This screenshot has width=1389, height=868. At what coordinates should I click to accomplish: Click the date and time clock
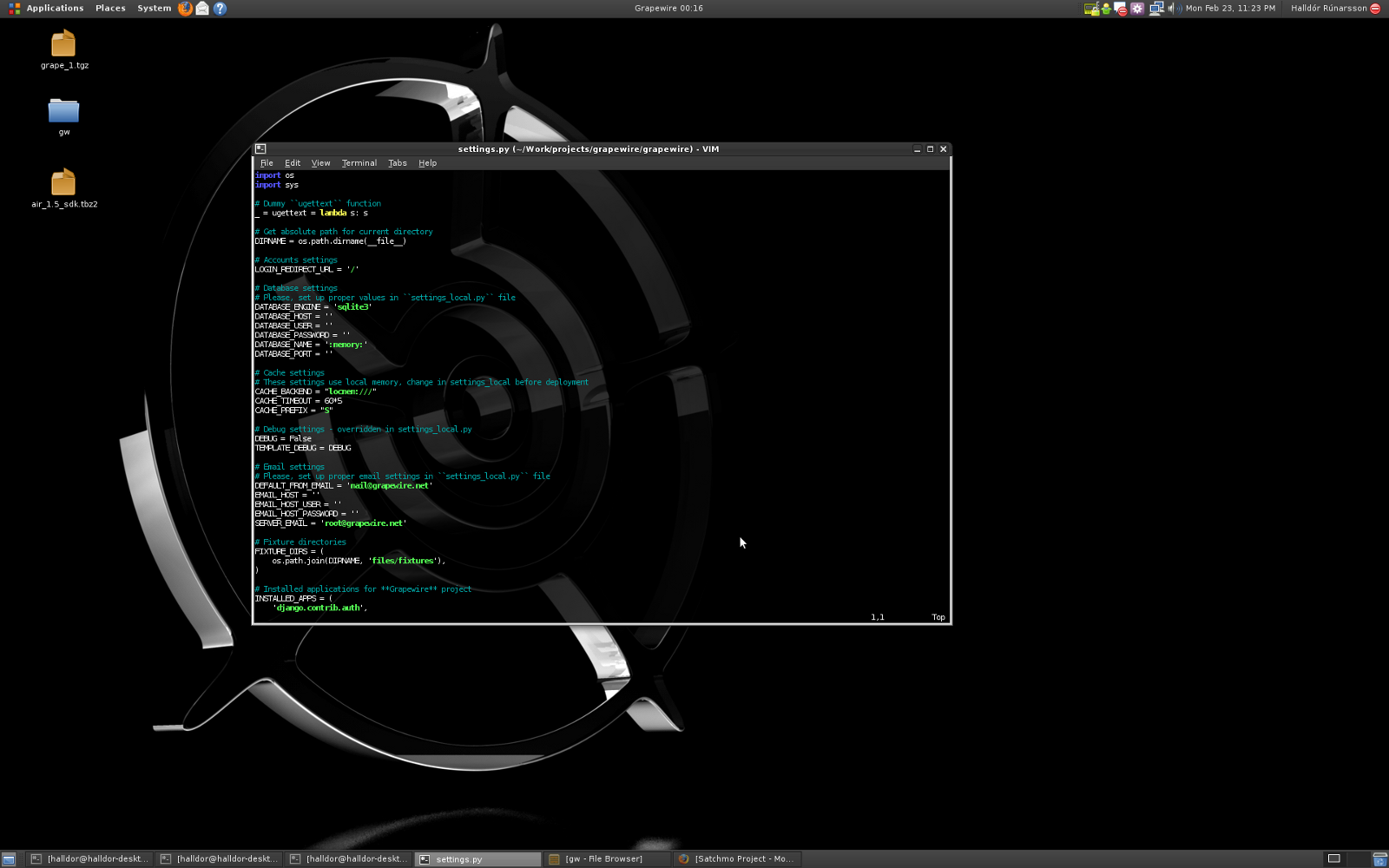1230,9
